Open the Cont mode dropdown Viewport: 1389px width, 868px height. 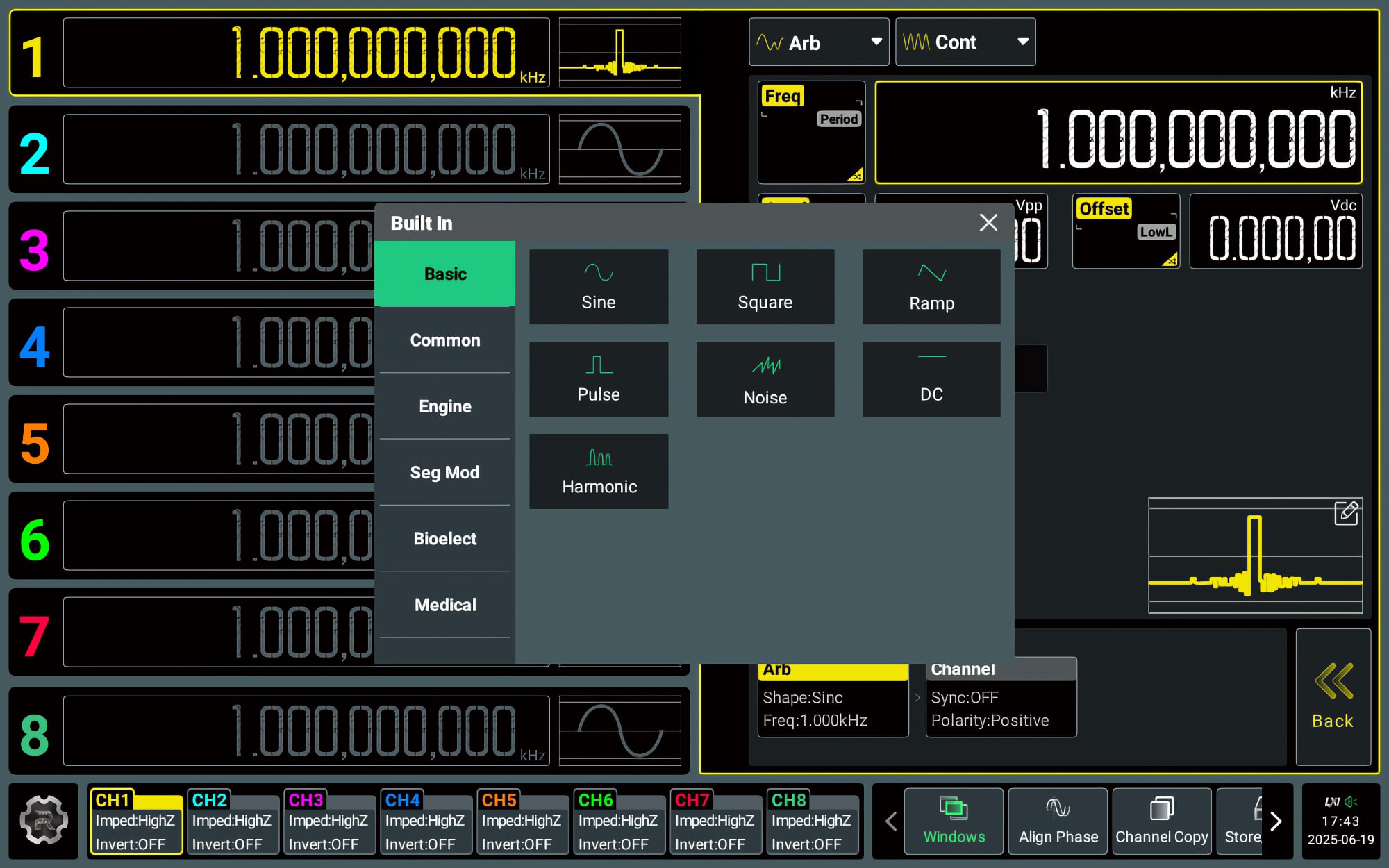tap(965, 42)
